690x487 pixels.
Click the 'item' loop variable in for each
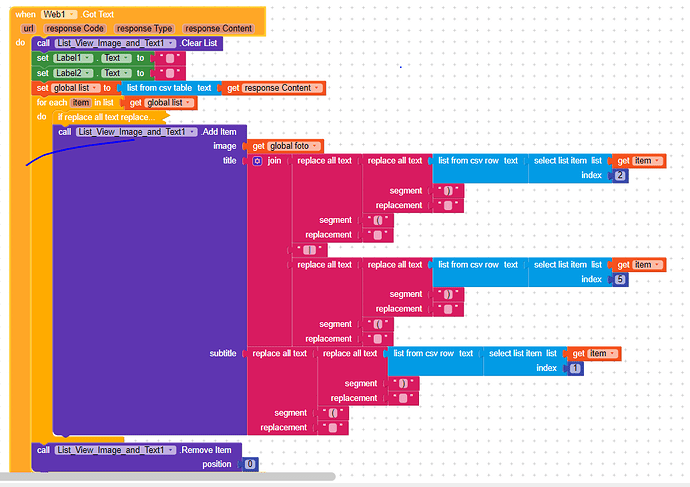click(x=81, y=103)
